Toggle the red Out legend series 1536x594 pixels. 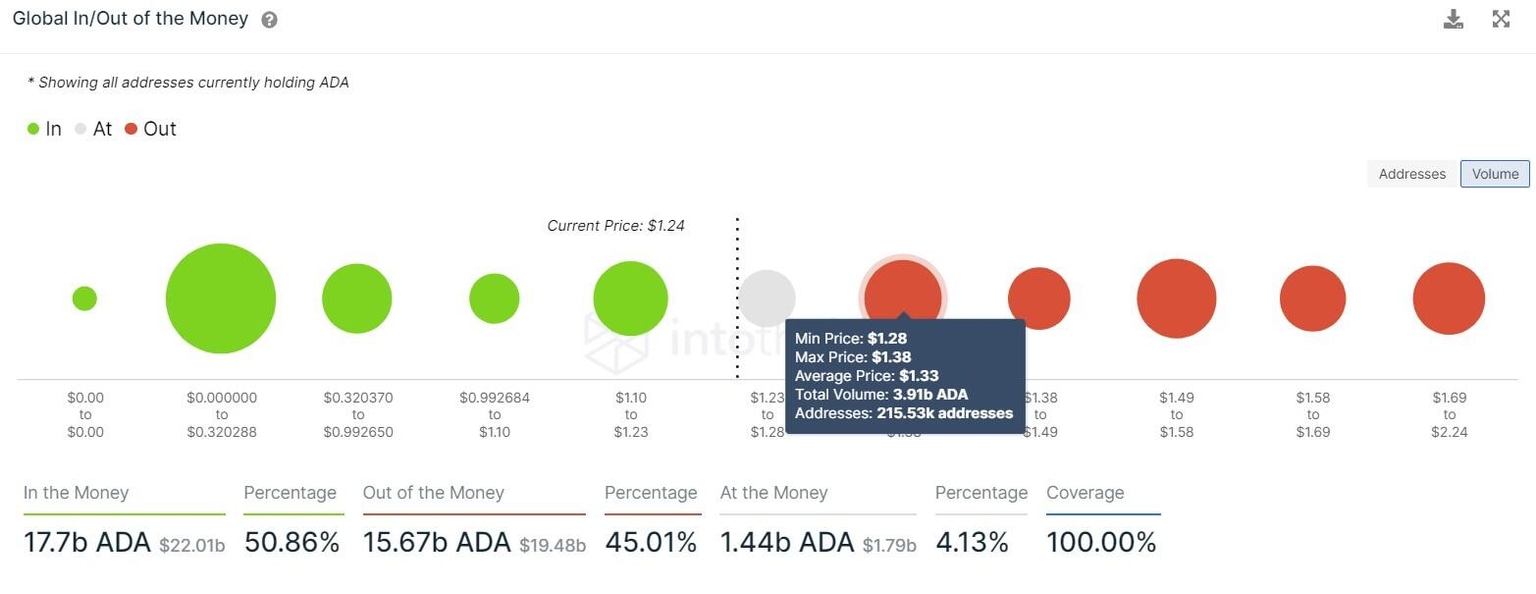[150, 129]
